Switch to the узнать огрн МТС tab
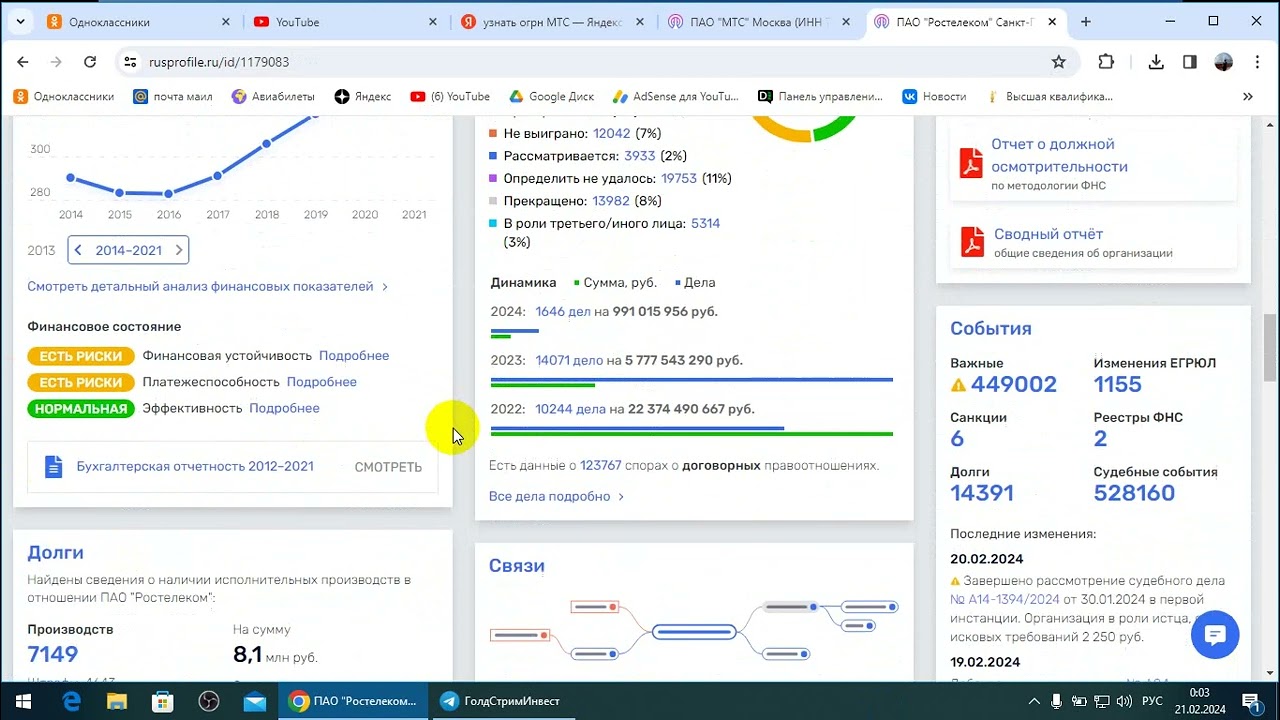Viewport: 1280px width, 720px height. [x=551, y=22]
